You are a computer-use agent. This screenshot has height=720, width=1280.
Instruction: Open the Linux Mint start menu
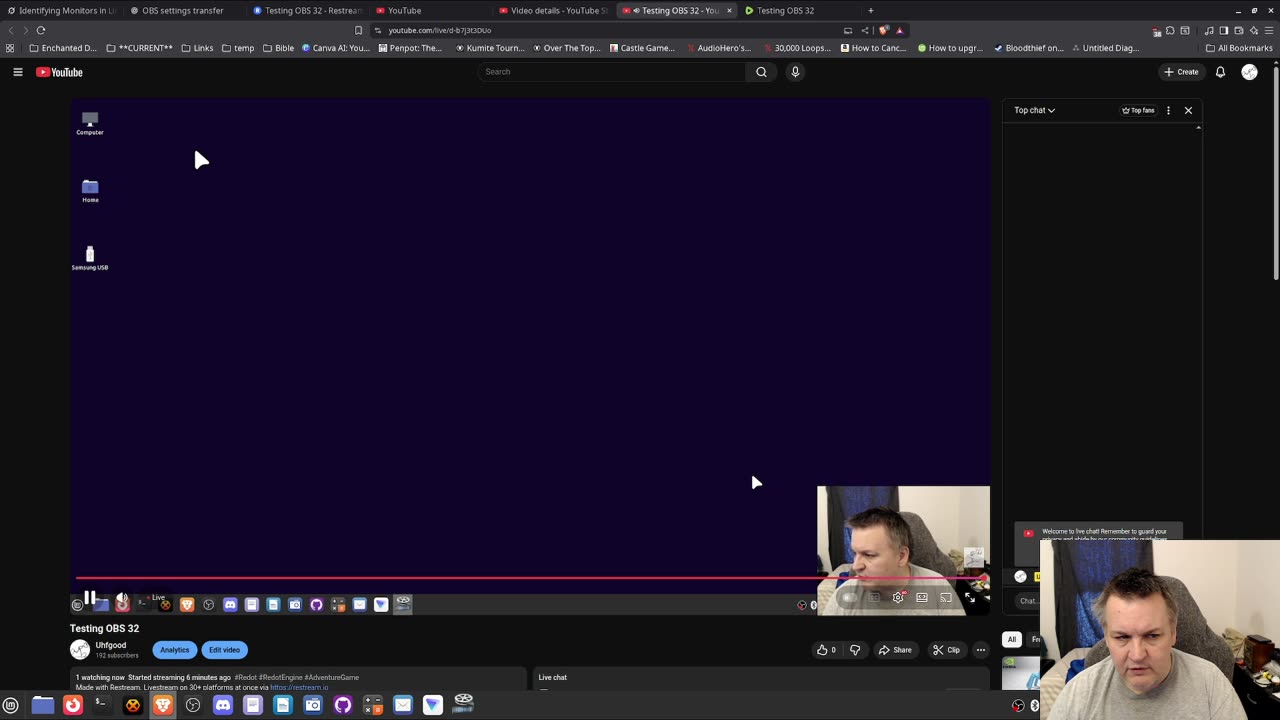(x=11, y=705)
